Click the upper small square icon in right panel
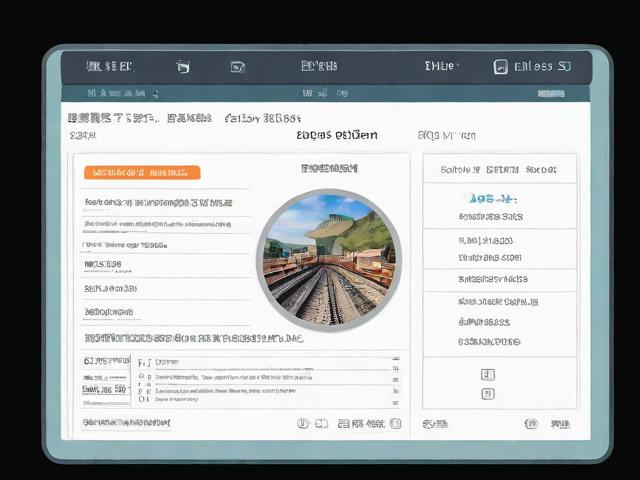The height and width of the screenshot is (480, 640). point(488,375)
